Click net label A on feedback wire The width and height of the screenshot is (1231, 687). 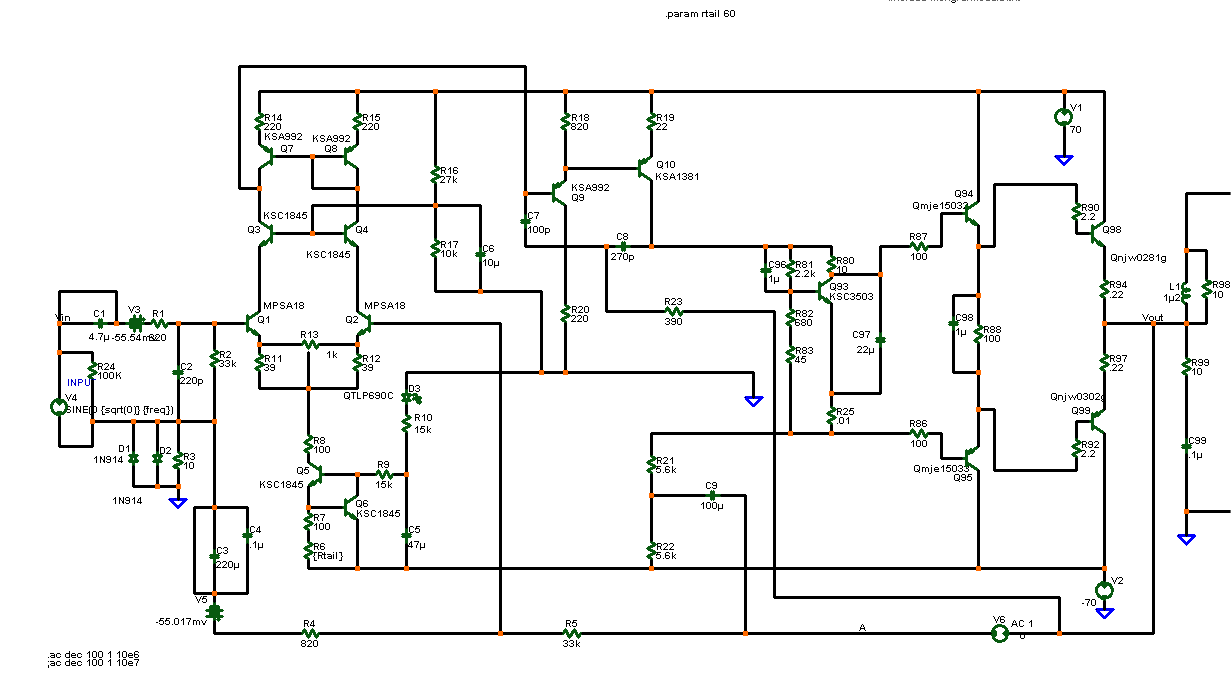pos(861,627)
